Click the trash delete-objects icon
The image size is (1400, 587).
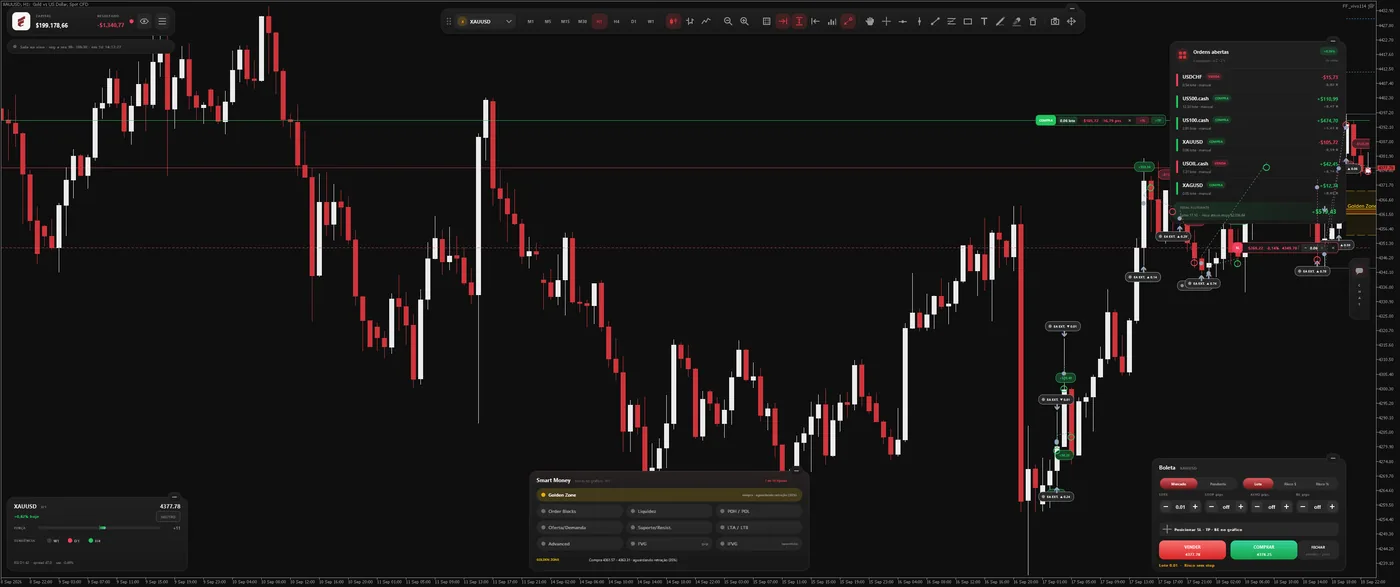click(1033, 21)
